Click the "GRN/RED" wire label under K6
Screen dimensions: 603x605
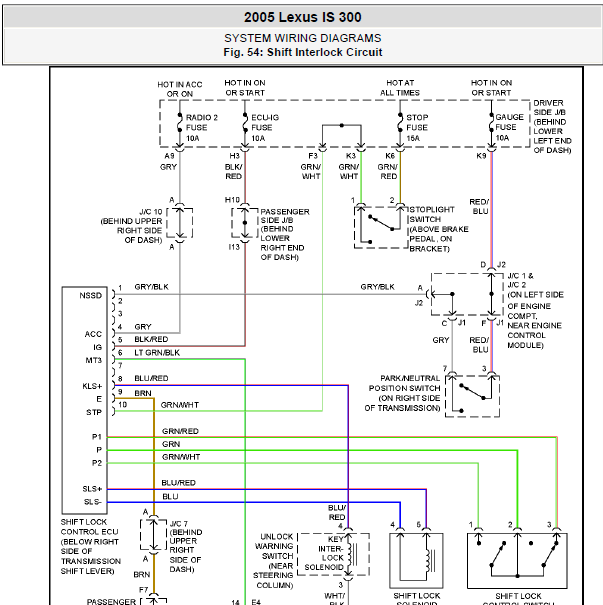tap(388, 172)
